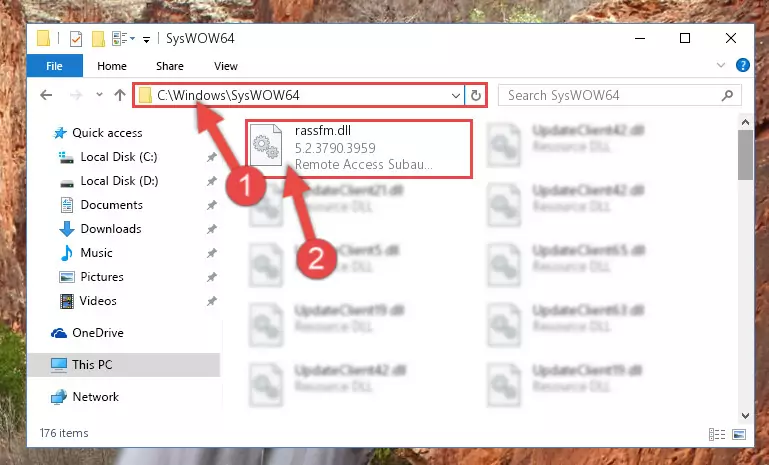Viewport: 769px width, 465px height.
Task: Select Network in navigation pane
Action: pyautogui.click(x=96, y=397)
